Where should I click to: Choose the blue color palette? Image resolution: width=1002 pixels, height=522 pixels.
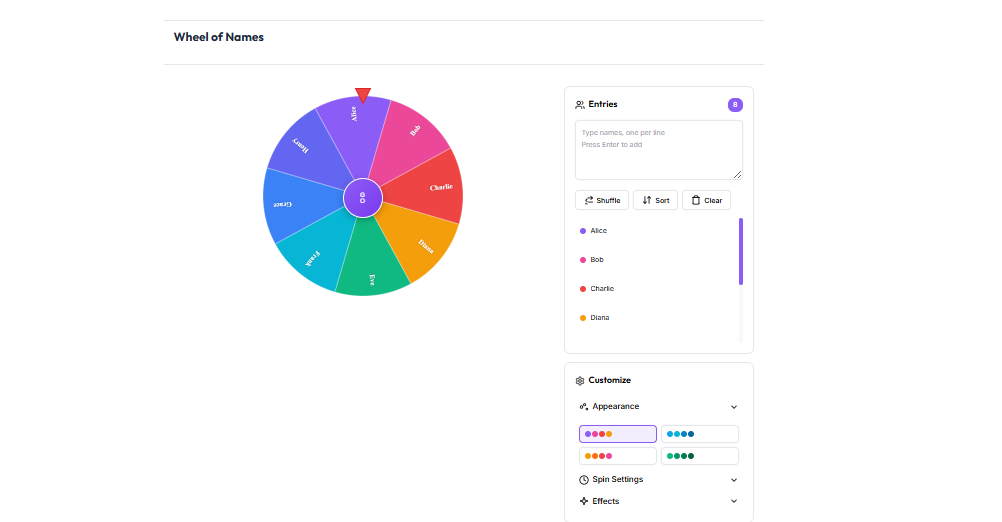click(700, 434)
